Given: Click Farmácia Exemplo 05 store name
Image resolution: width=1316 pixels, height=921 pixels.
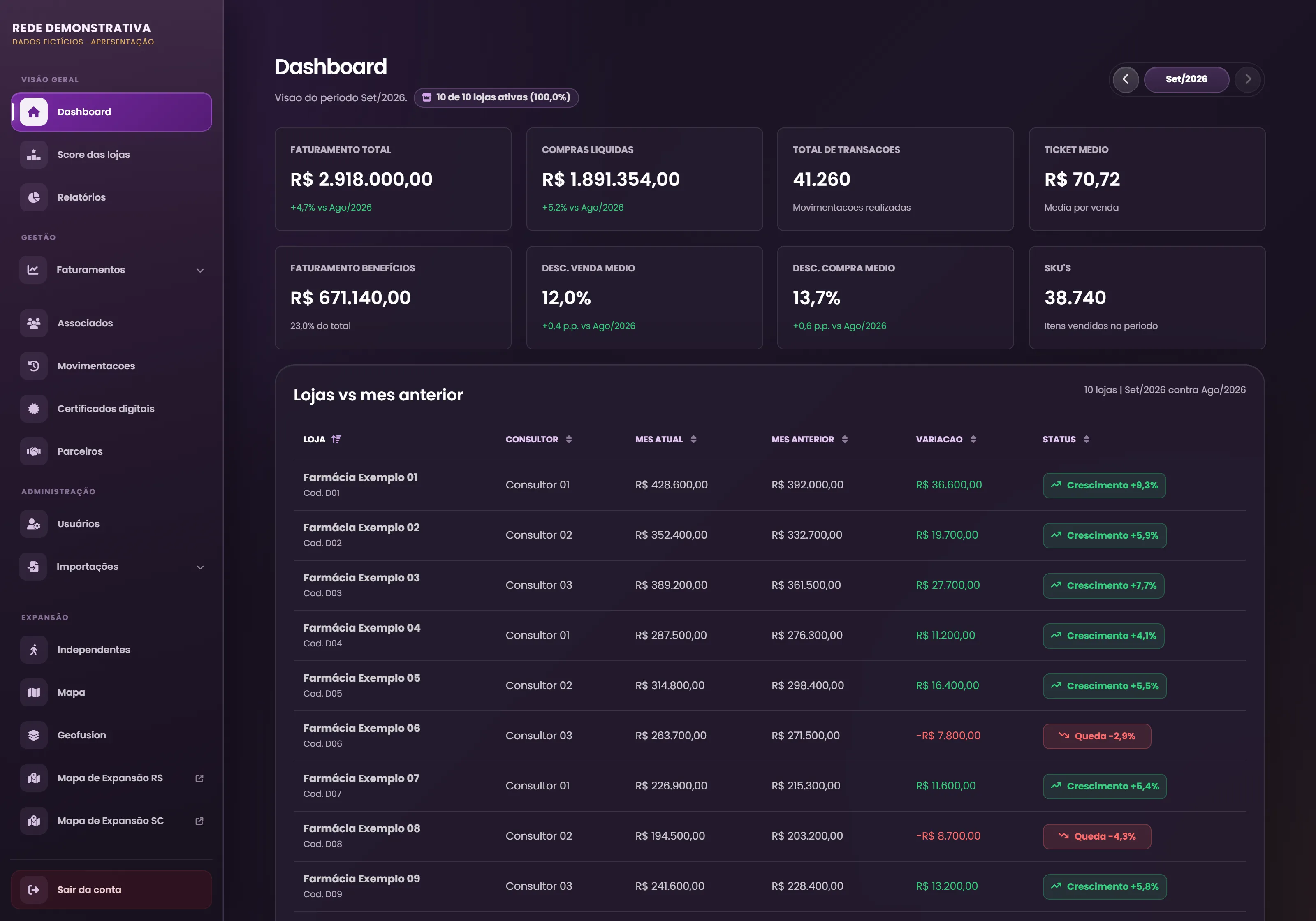Looking at the screenshot, I should tap(361, 678).
